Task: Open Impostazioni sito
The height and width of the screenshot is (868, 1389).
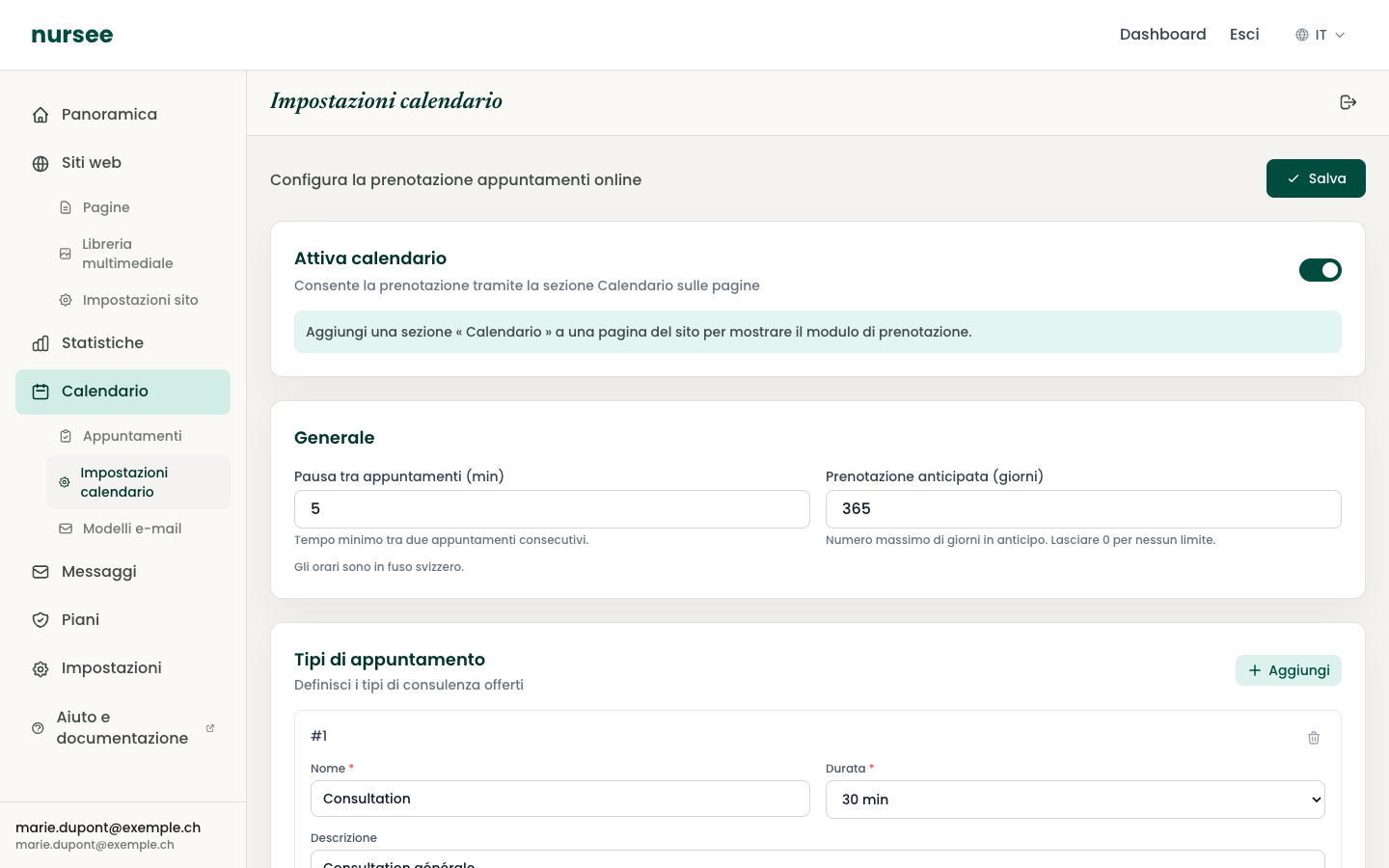Action: [x=138, y=300]
